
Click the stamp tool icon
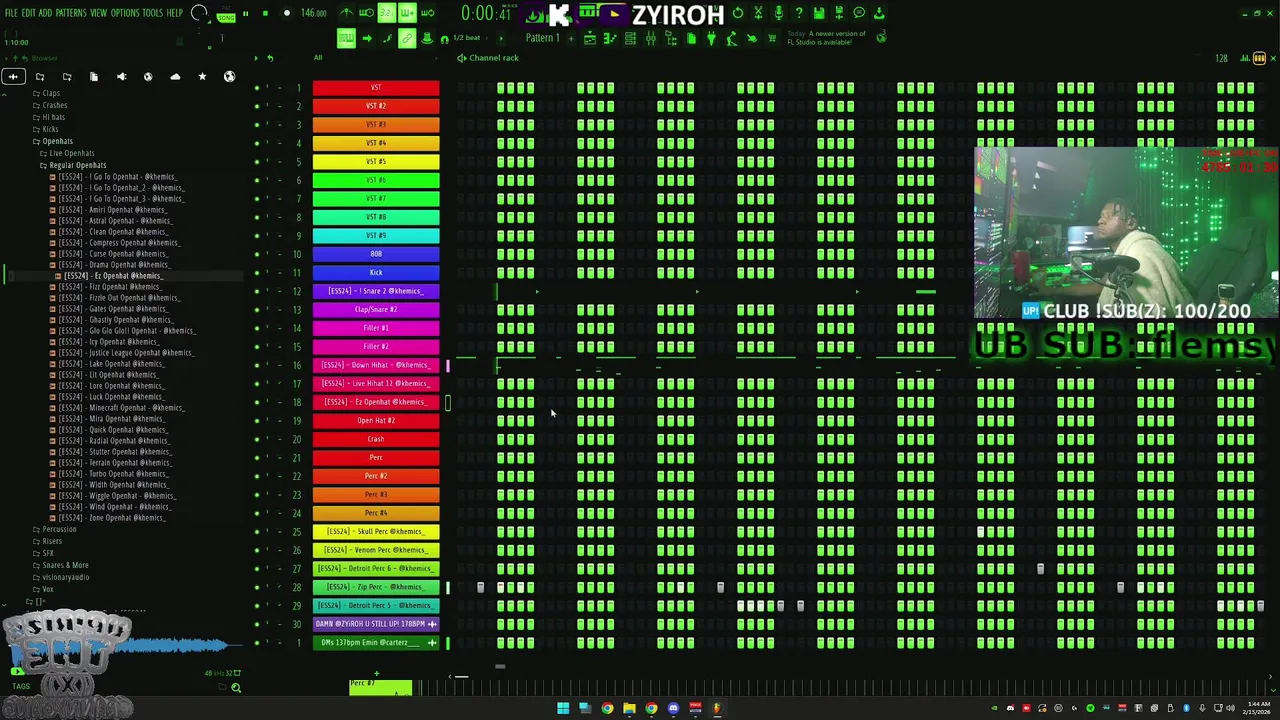pos(428,39)
